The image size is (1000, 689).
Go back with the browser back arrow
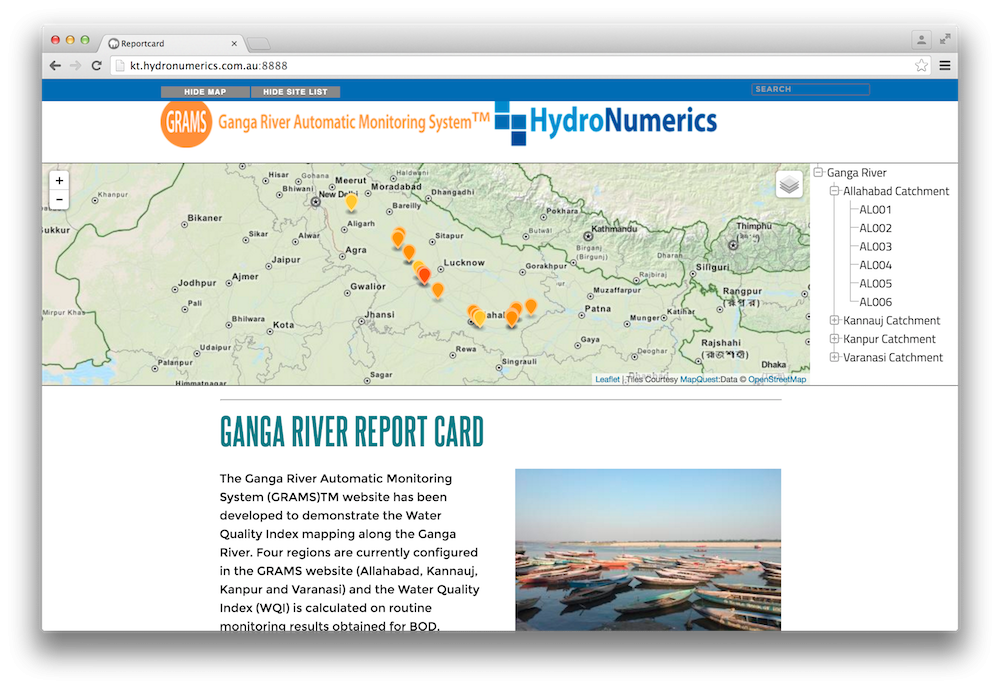(x=55, y=66)
